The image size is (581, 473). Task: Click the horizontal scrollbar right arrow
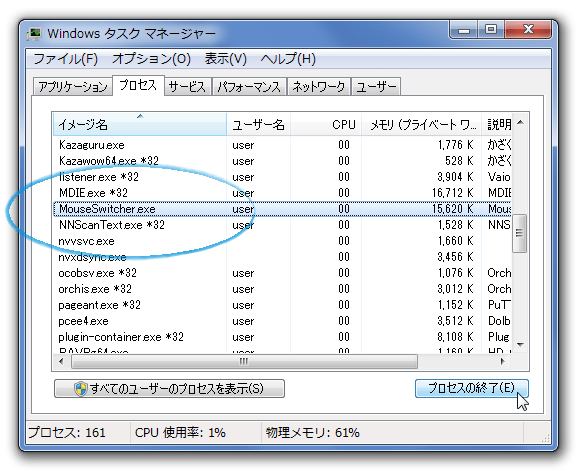tap(502, 361)
